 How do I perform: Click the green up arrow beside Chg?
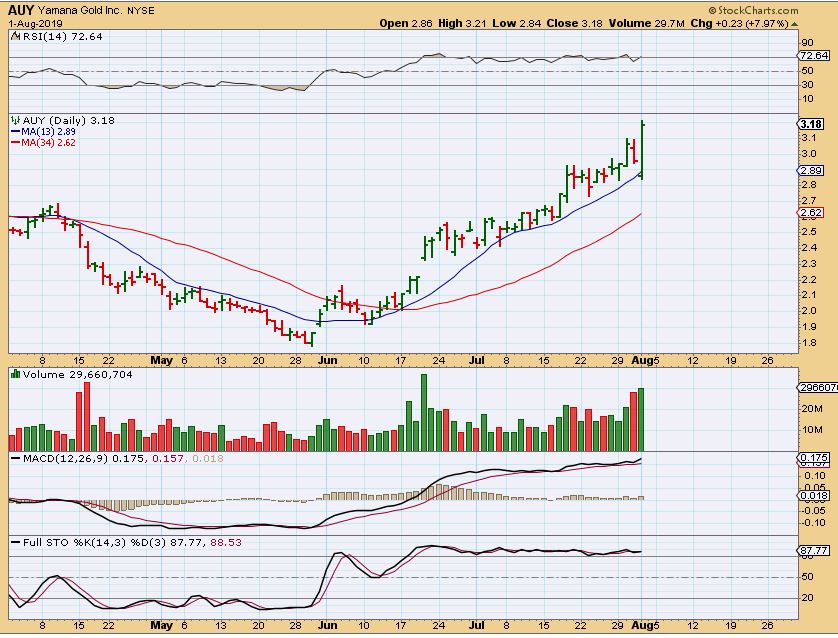coord(795,24)
